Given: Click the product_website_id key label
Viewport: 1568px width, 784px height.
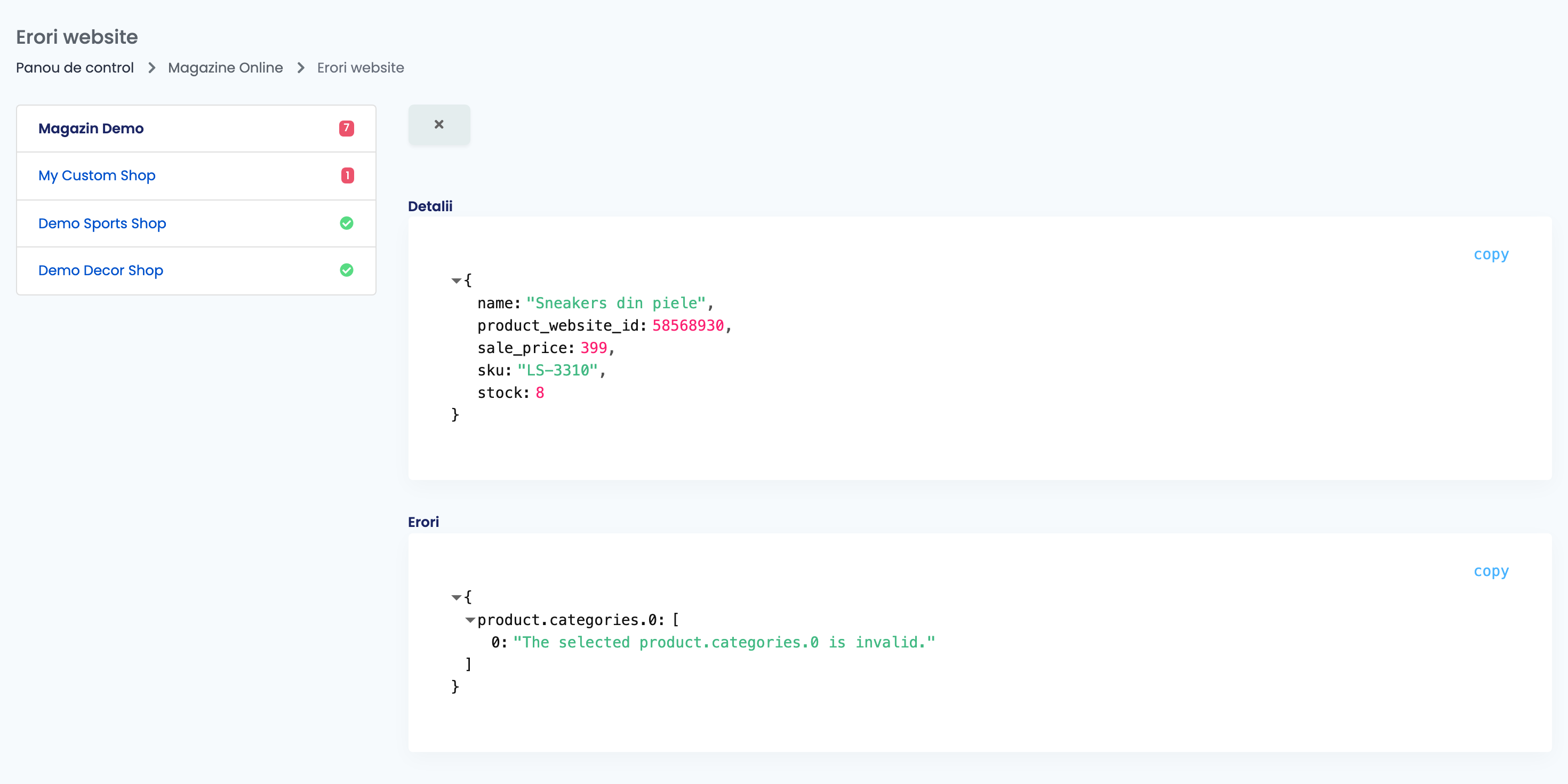Looking at the screenshot, I should (x=557, y=326).
